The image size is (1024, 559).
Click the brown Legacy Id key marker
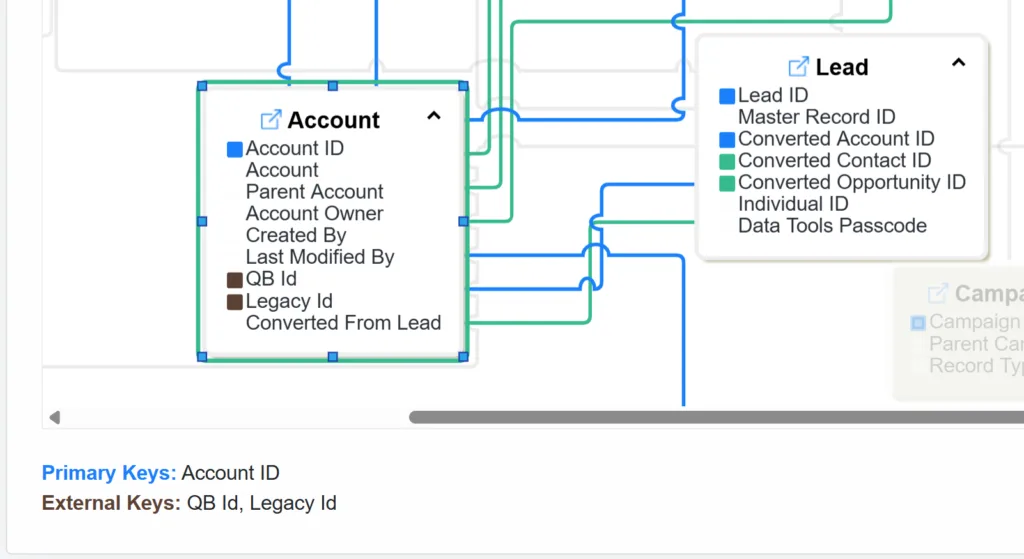[234, 302]
